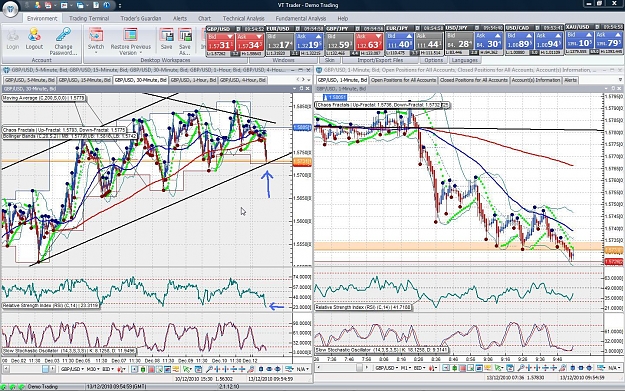This screenshot has height=391, width=625.
Task: Click the yellow lines icon in left chart toolbar
Action: (x=176, y=369)
